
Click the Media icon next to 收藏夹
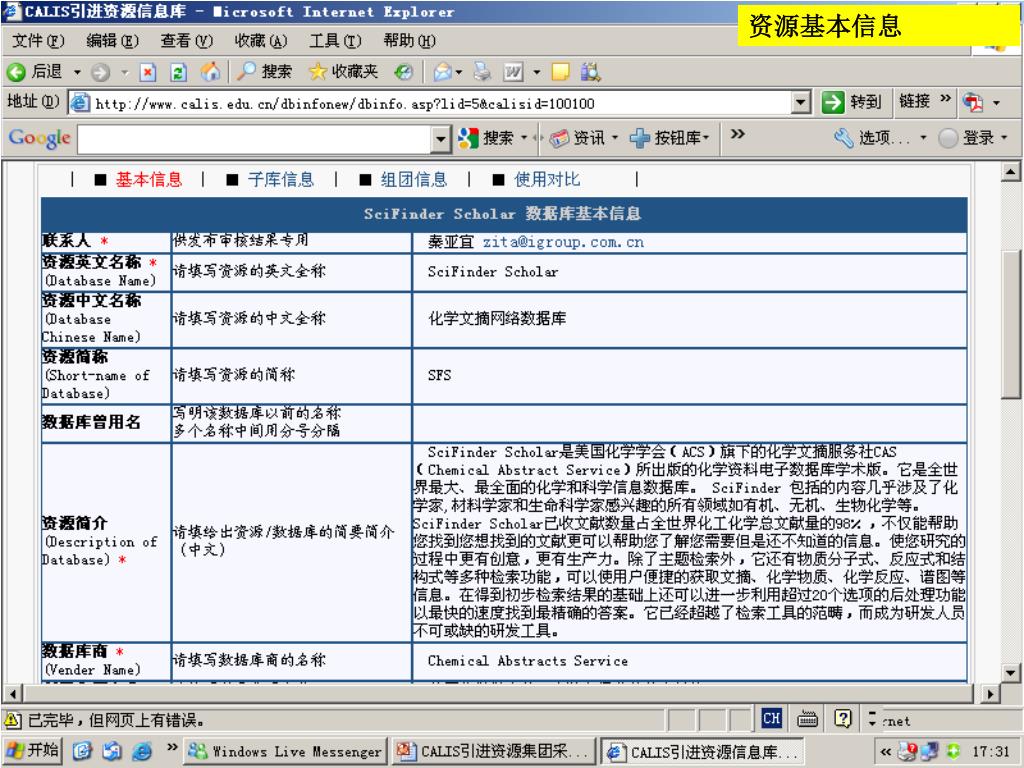[404, 72]
